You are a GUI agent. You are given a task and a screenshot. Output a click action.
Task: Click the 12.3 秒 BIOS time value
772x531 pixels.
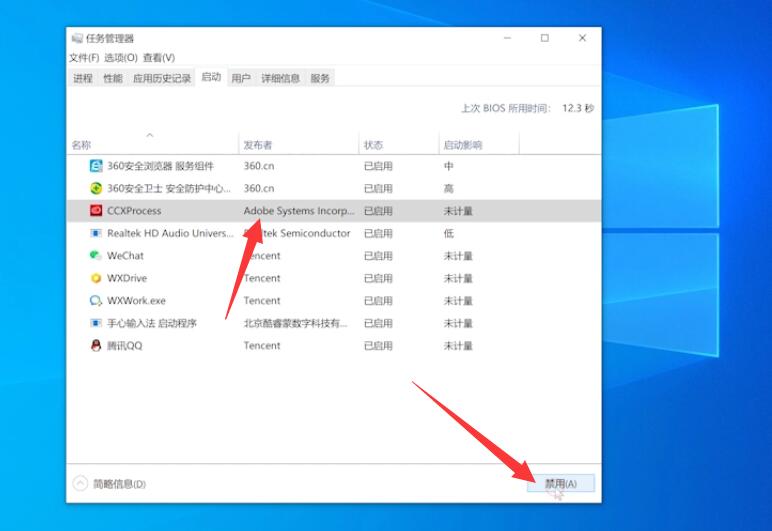[578, 108]
